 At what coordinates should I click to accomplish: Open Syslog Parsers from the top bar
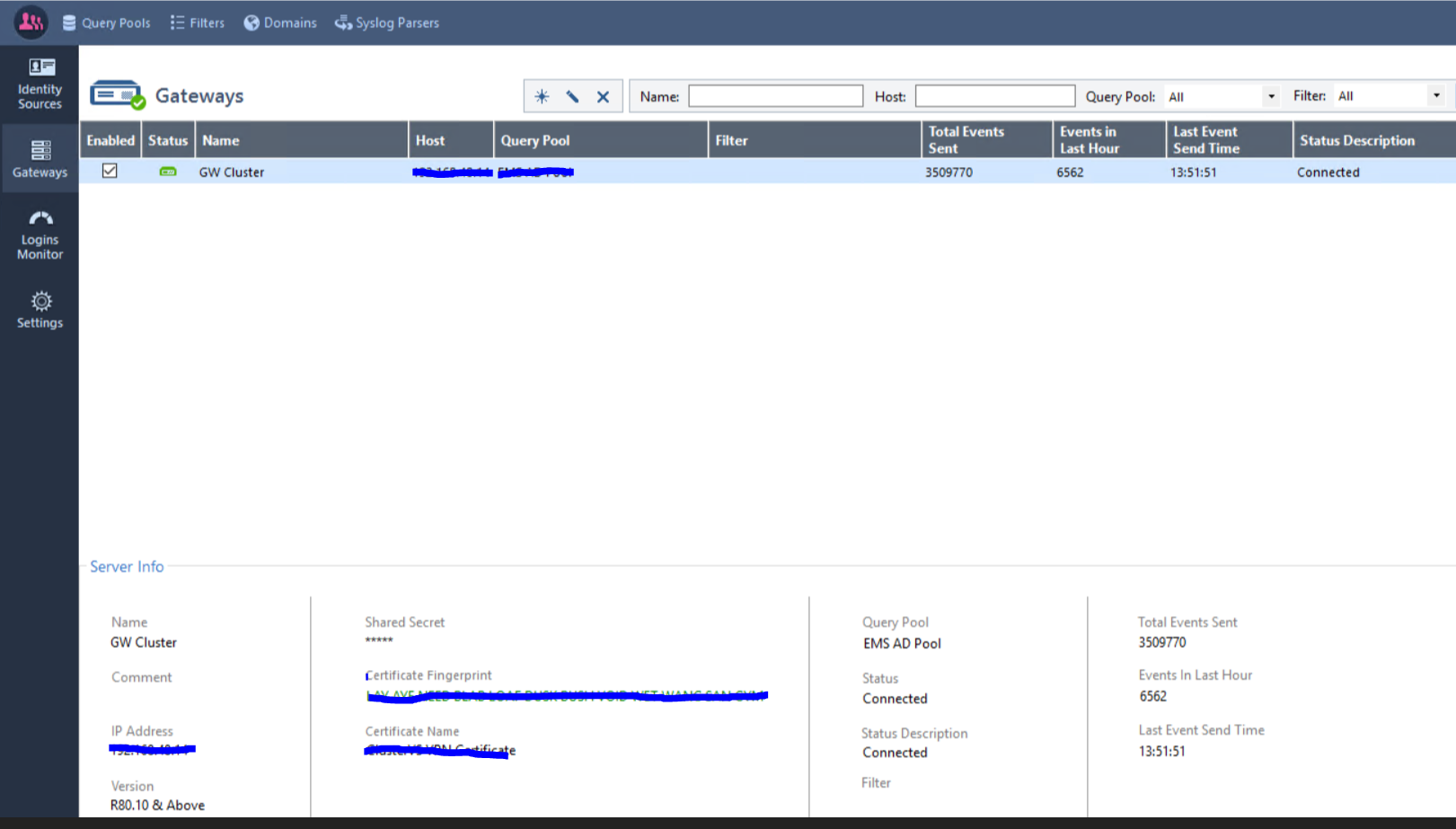[386, 22]
